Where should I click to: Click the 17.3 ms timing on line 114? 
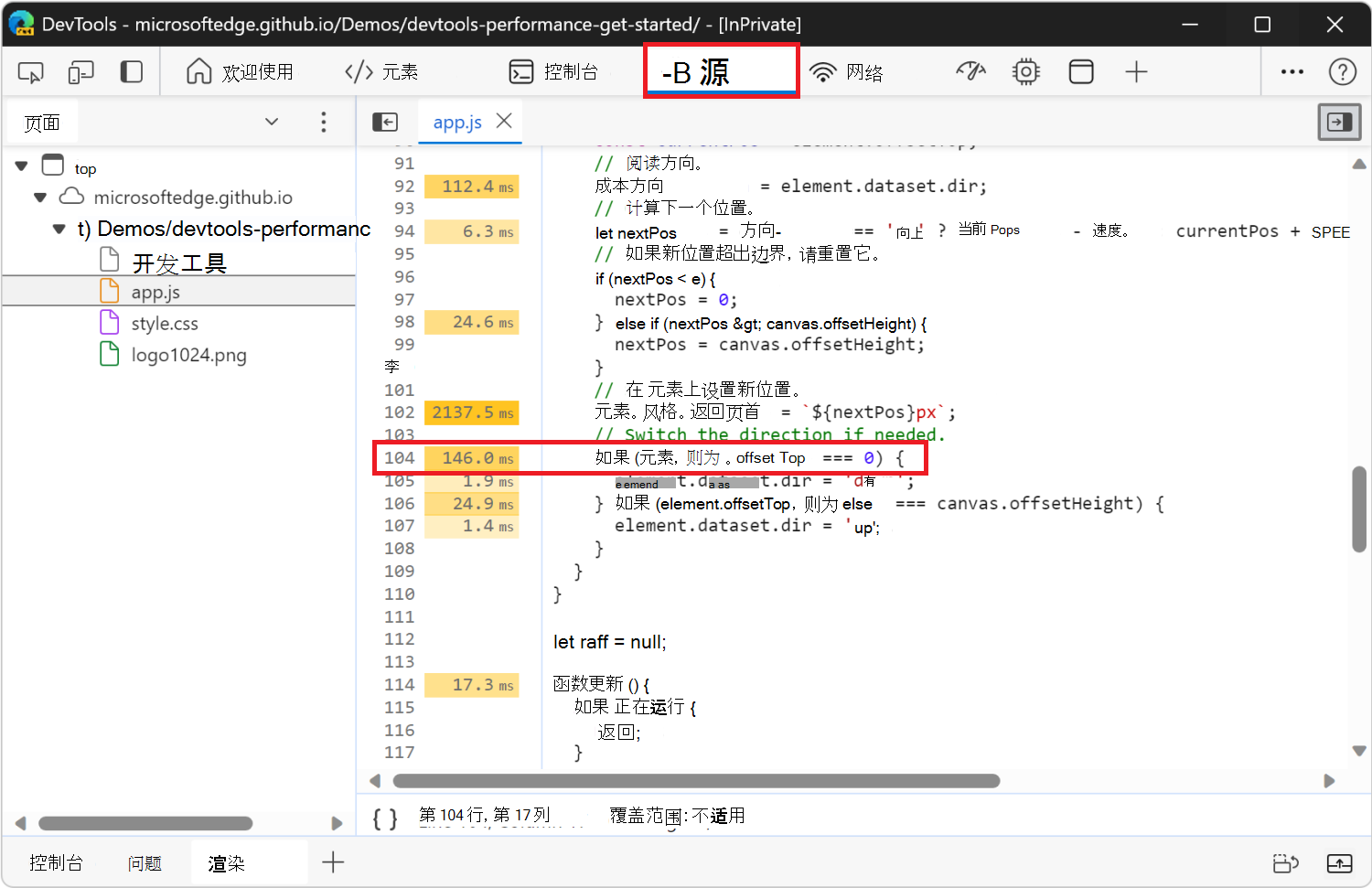pos(472,685)
